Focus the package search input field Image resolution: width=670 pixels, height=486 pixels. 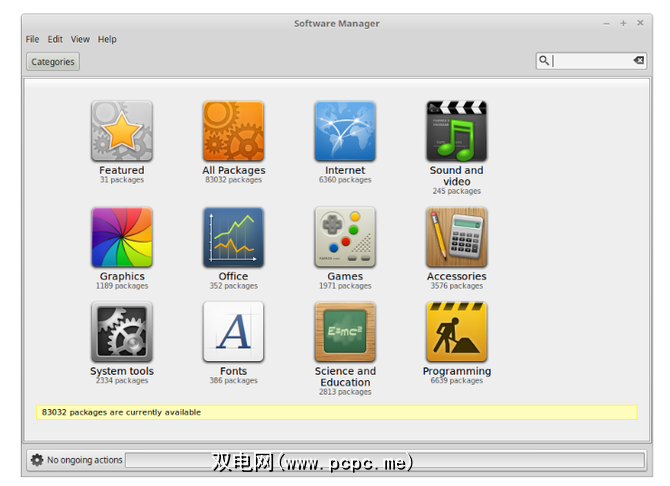591,61
